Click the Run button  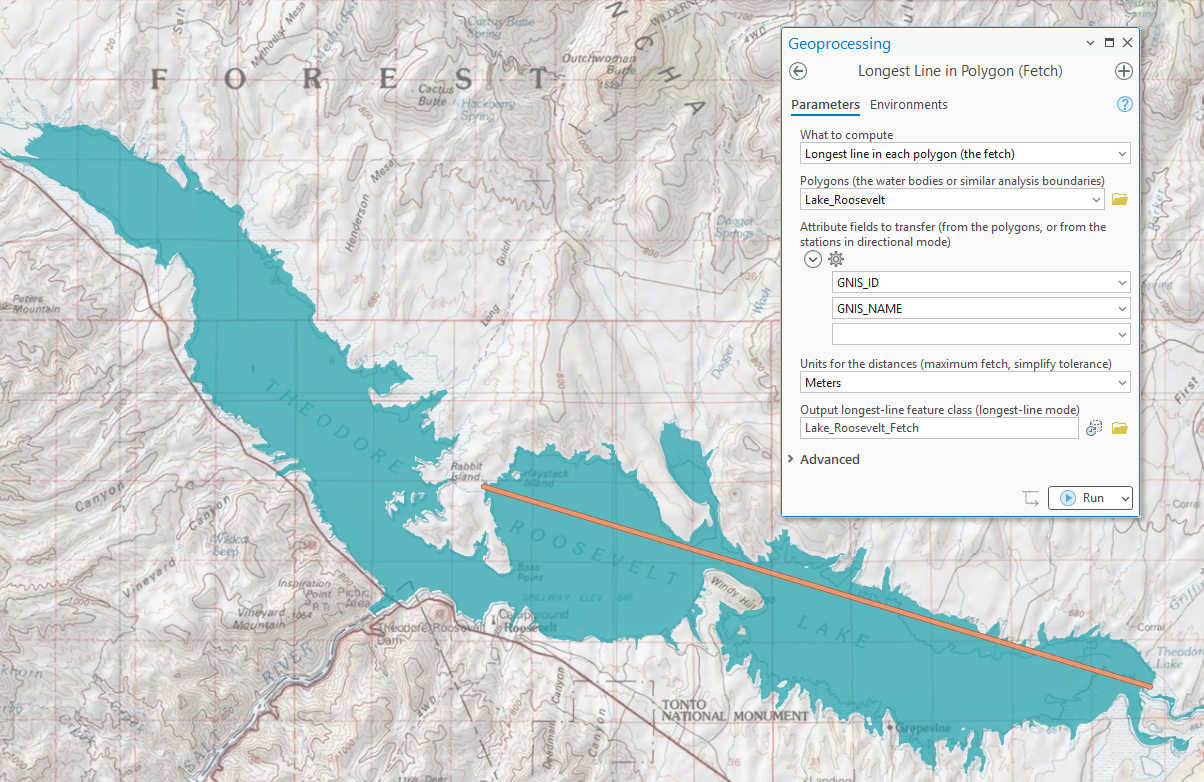[1083, 498]
